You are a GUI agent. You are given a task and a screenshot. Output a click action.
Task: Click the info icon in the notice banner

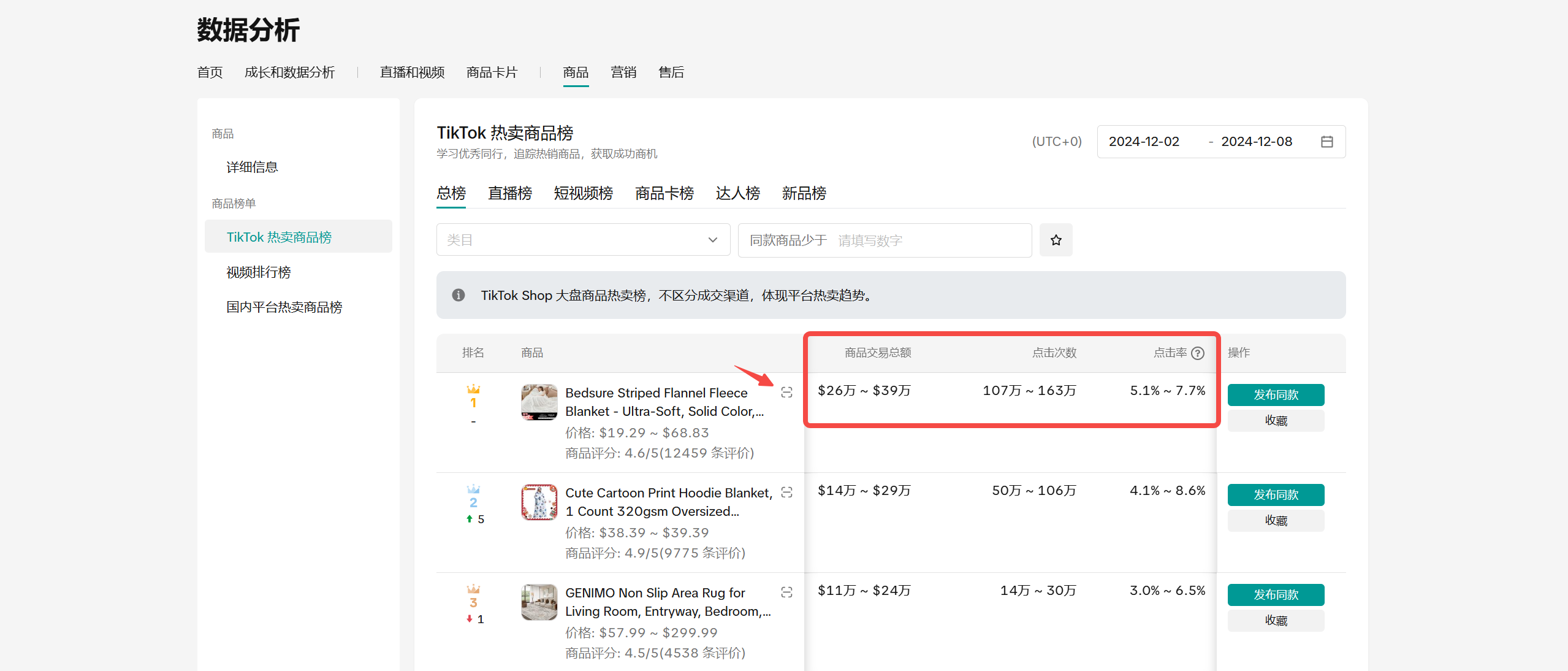click(x=458, y=295)
